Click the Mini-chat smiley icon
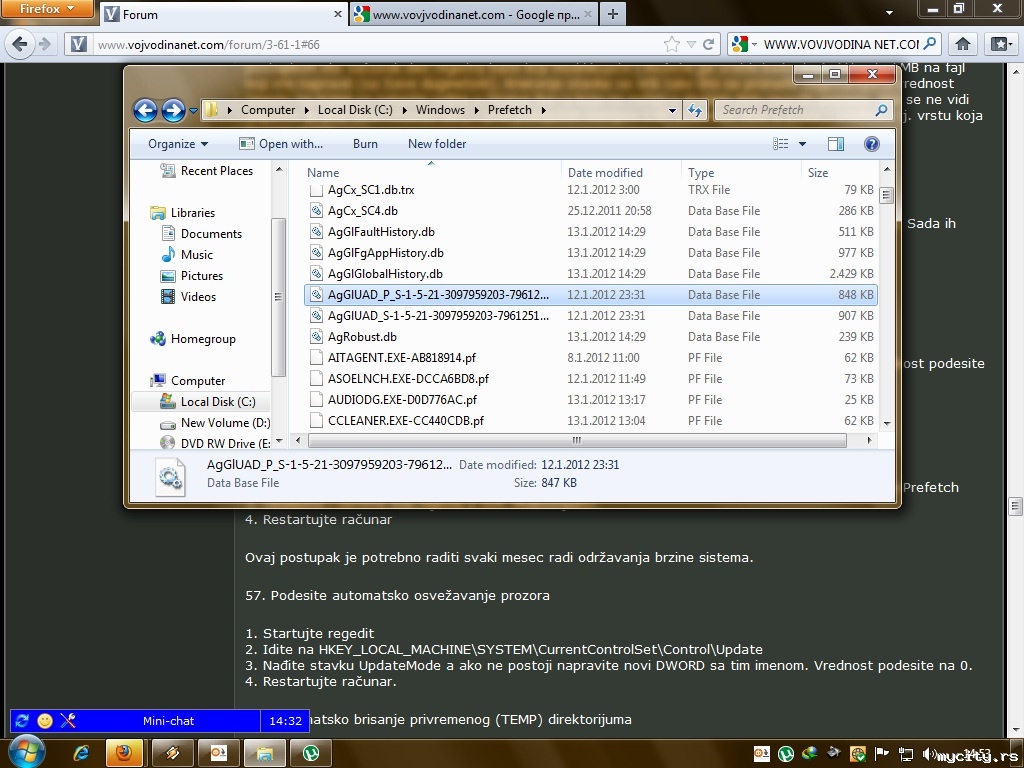Image resolution: width=1024 pixels, height=768 pixels. coord(45,720)
